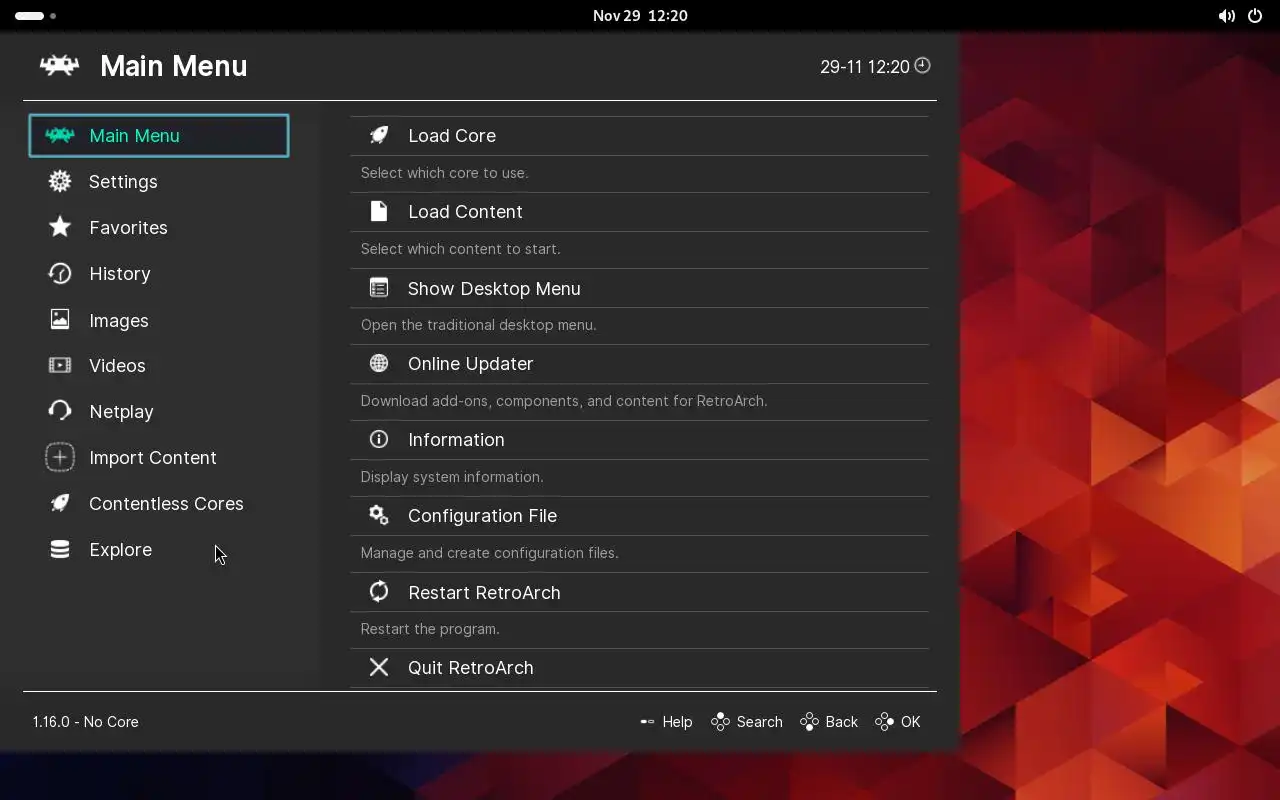Click the '29-11 12:20' header time text
The width and height of the screenshot is (1280, 800).
point(865,67)
